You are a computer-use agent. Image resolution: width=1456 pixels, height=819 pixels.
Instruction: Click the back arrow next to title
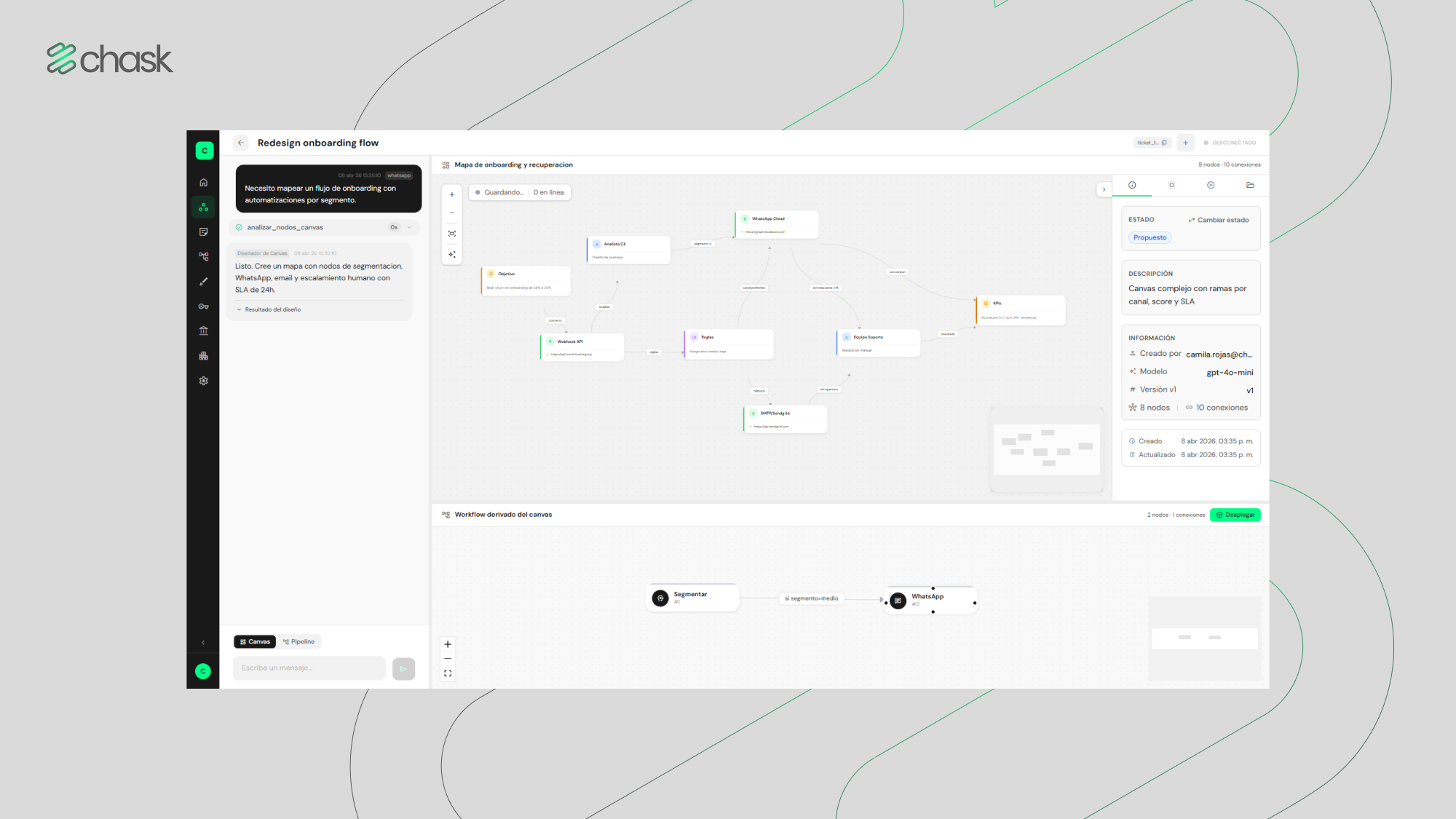click(241, 143)
